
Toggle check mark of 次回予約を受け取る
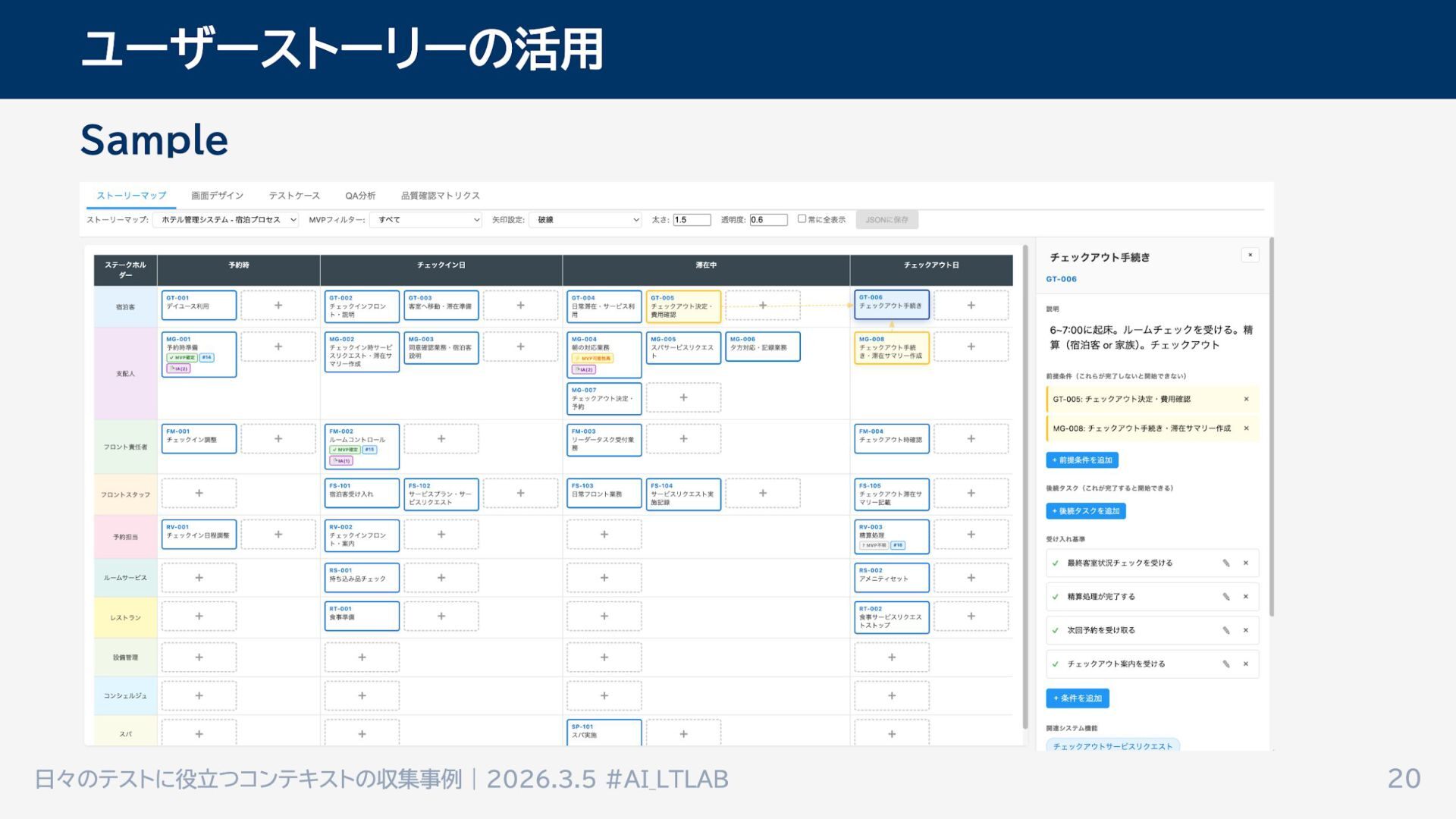pyautogui.click(x=1055, y=630)
